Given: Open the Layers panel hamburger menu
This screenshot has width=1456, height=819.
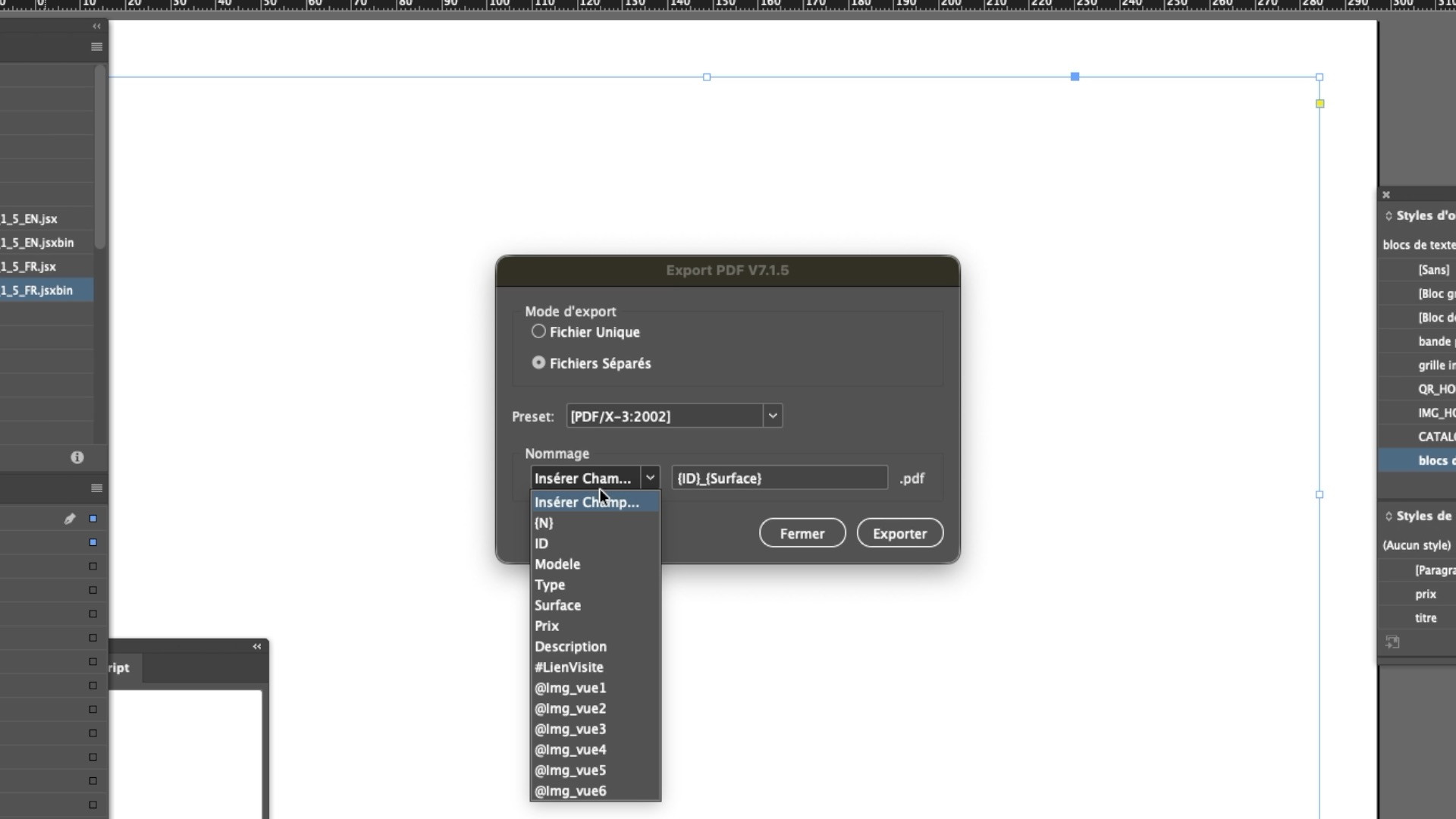Looking at the screenshot, I should point(96,488).
